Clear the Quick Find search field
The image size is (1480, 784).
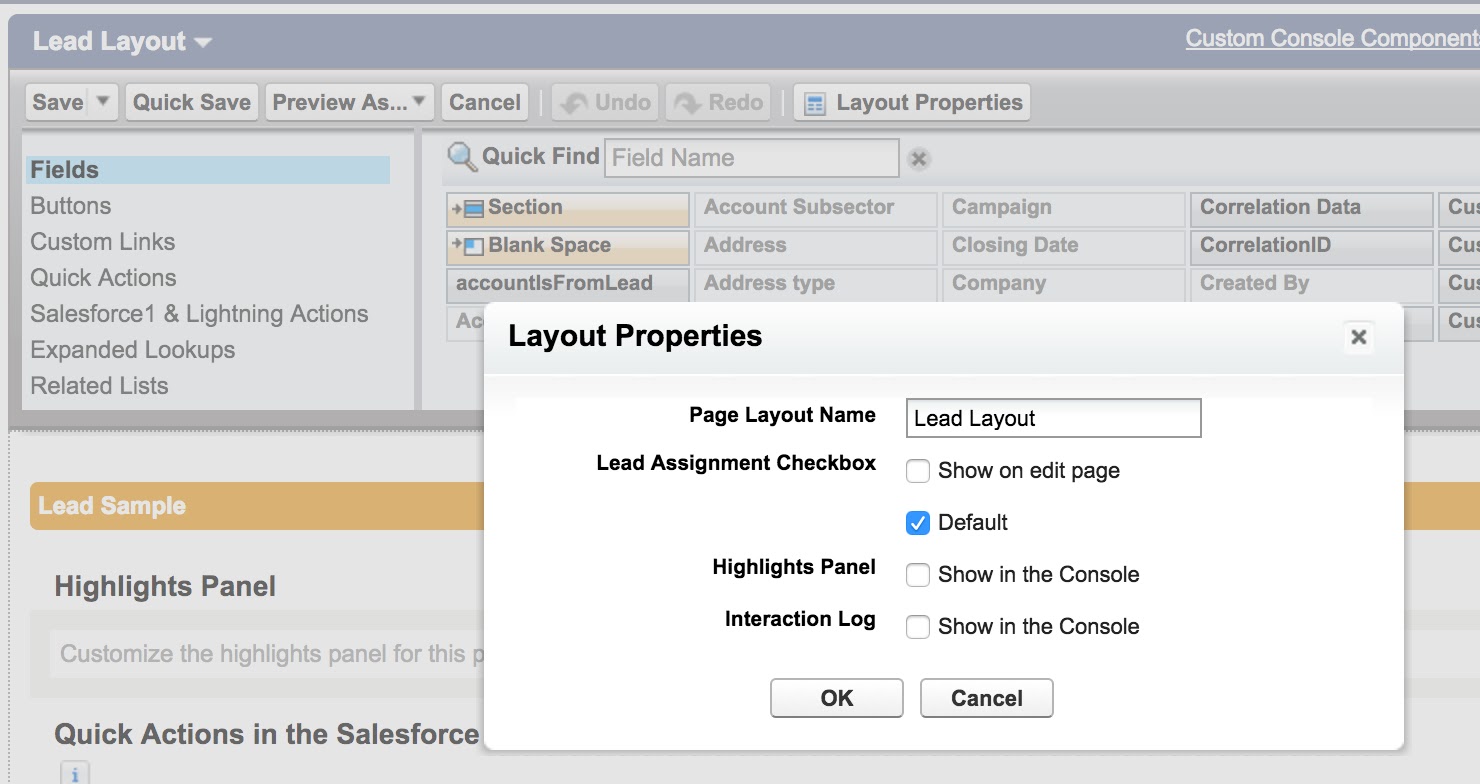917,157
